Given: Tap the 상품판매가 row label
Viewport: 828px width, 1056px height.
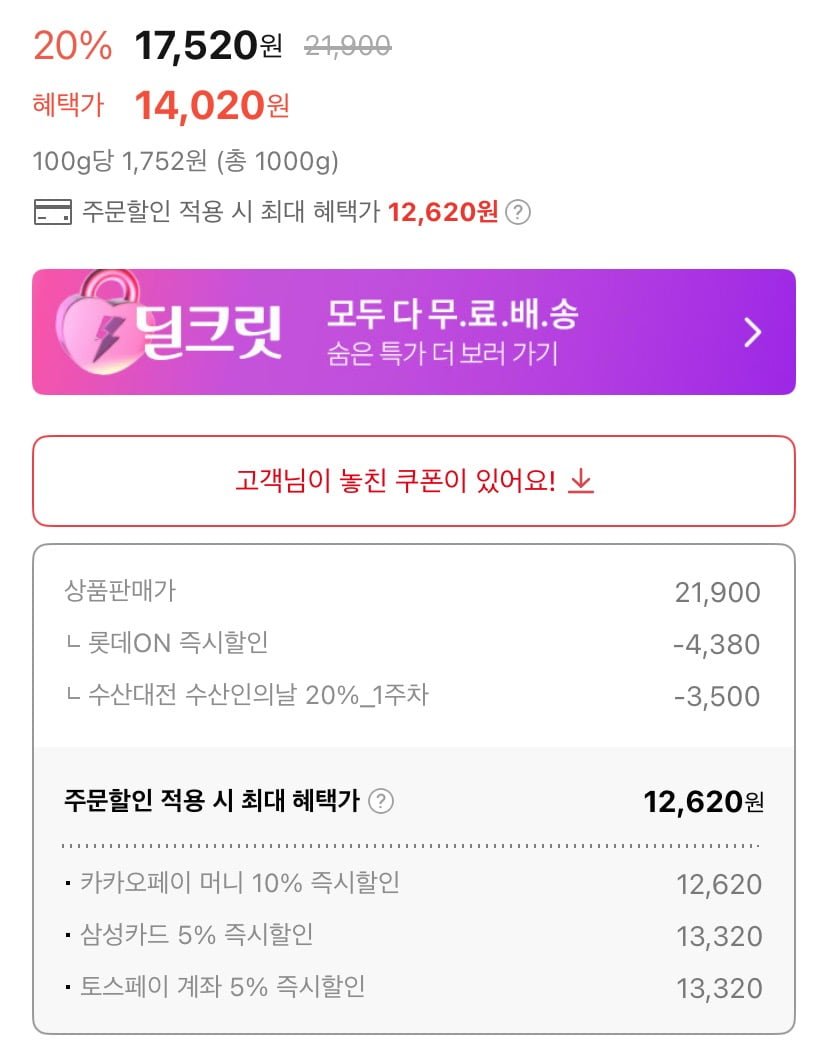Looking at the screenshot, I should coord(119,591).
